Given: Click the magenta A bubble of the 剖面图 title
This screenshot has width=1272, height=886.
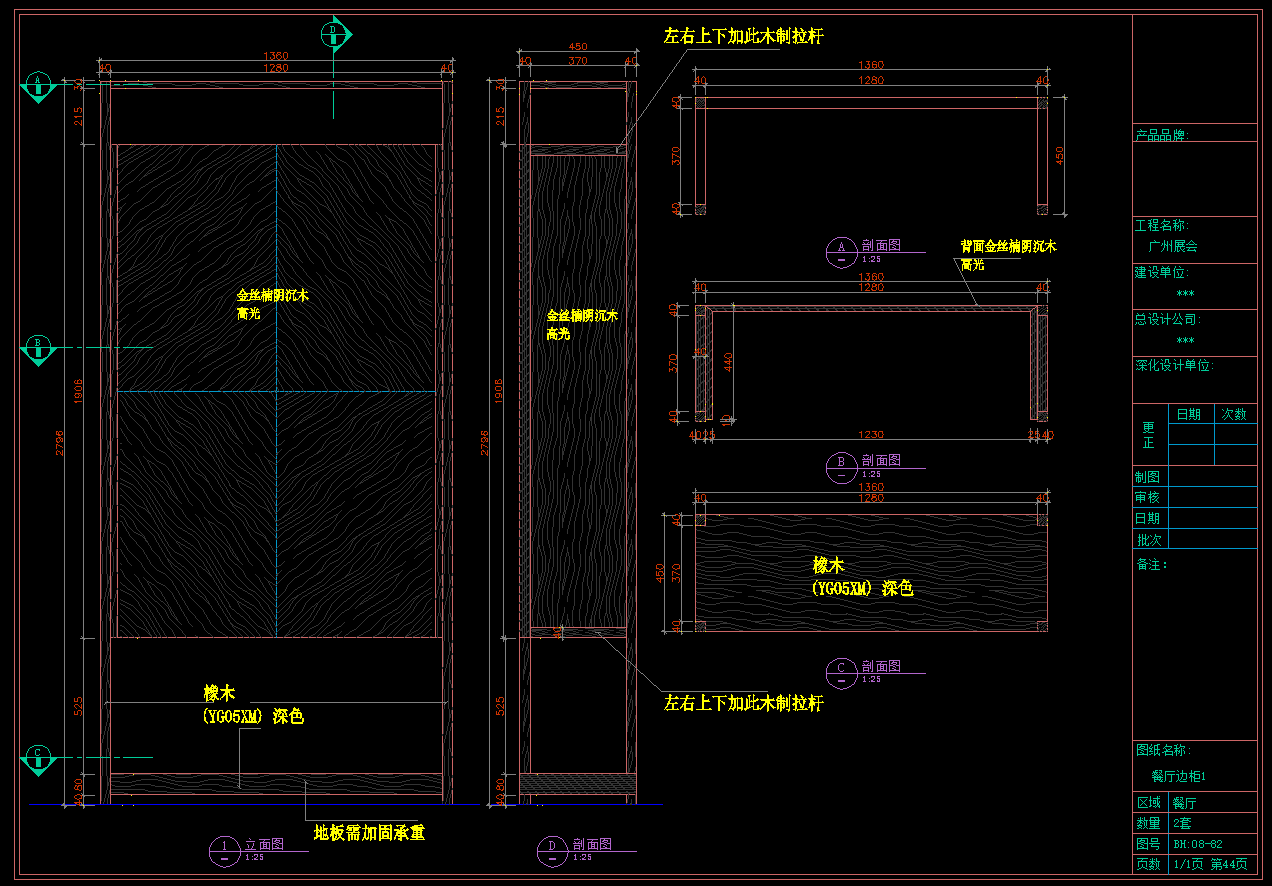Looking at the screenshot, I should coord(841,251).
